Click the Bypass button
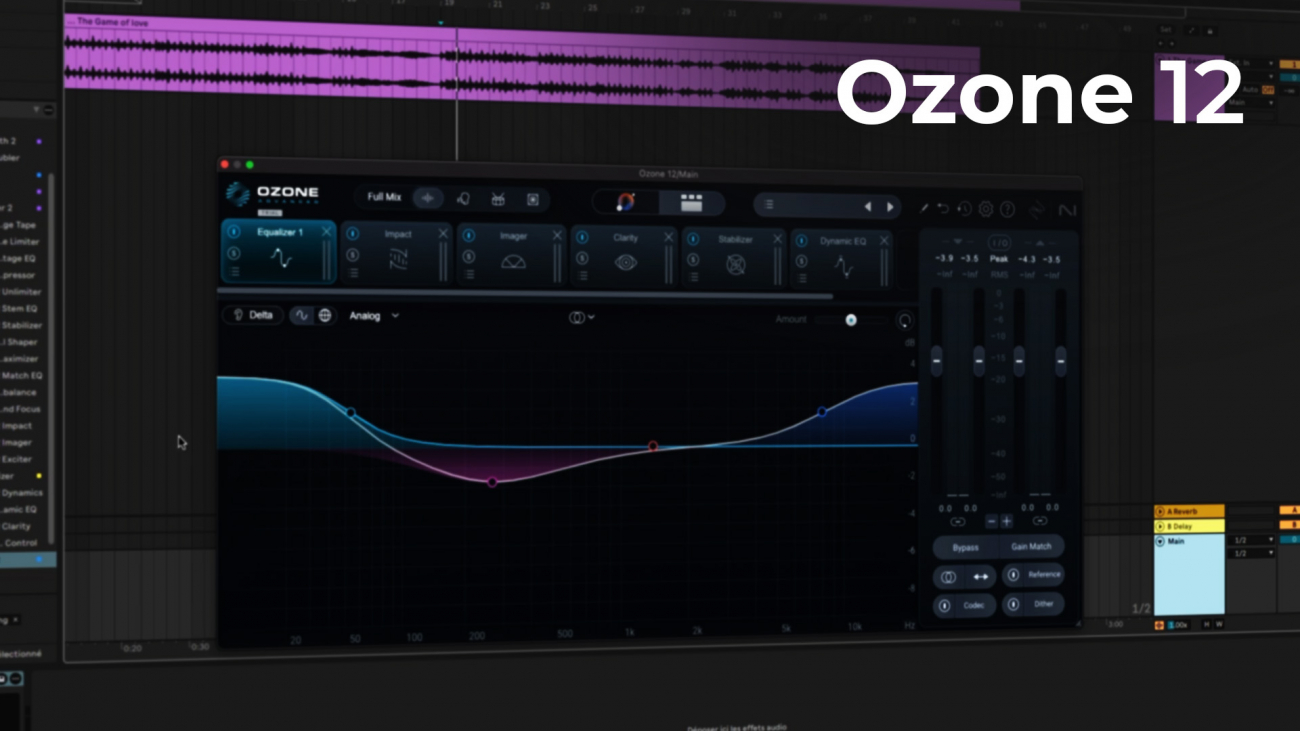The image size is (1300, 731). pyautogui.click(x=965, y=547)
